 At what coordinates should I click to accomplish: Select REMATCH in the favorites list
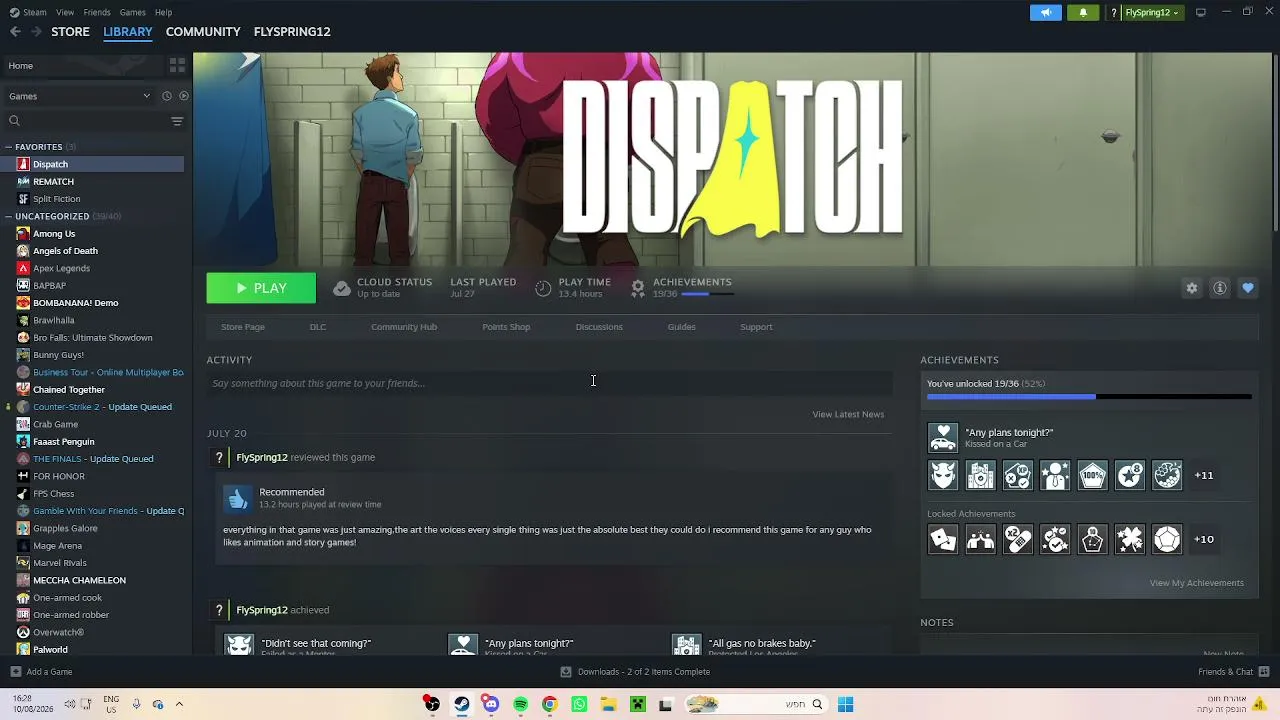point(54,182)
